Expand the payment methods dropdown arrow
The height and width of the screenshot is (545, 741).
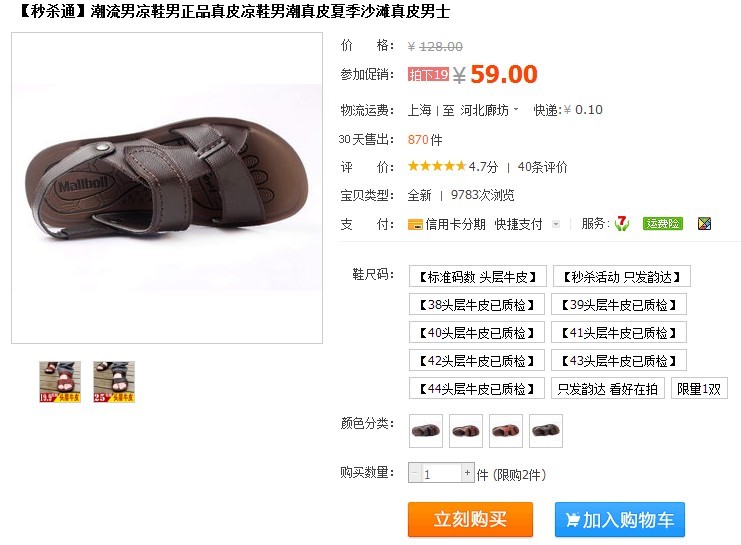[556, 224]
